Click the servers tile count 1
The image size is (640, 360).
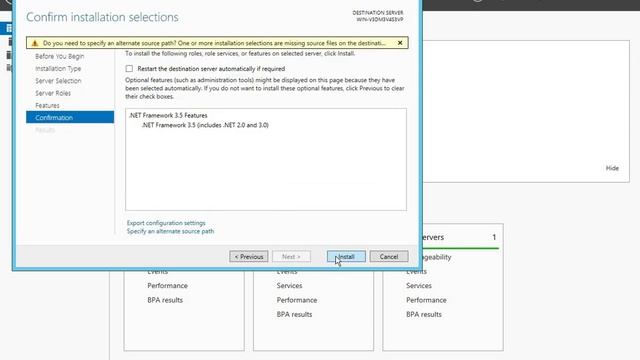click(494, 237)
